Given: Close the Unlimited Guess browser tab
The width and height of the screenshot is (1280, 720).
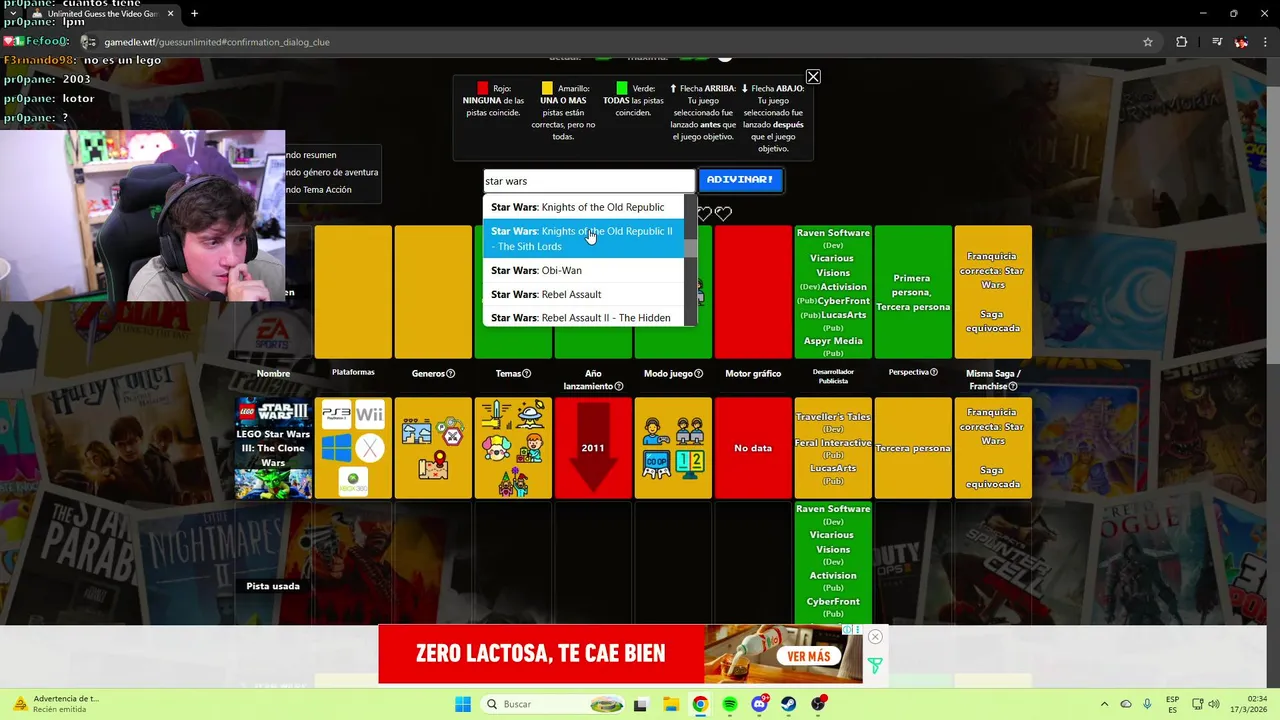Looking at the screenshot, I should click(170, 14).
